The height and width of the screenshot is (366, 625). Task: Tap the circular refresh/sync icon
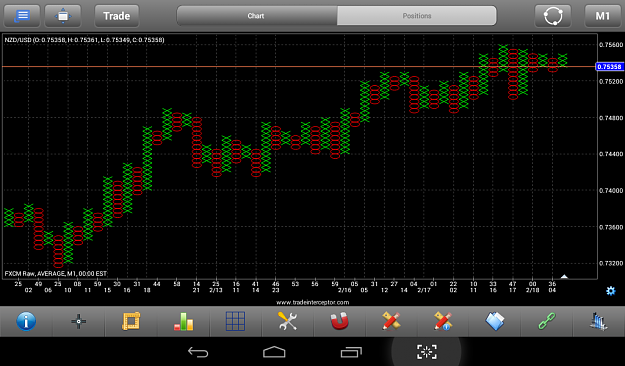coord(553,16)
